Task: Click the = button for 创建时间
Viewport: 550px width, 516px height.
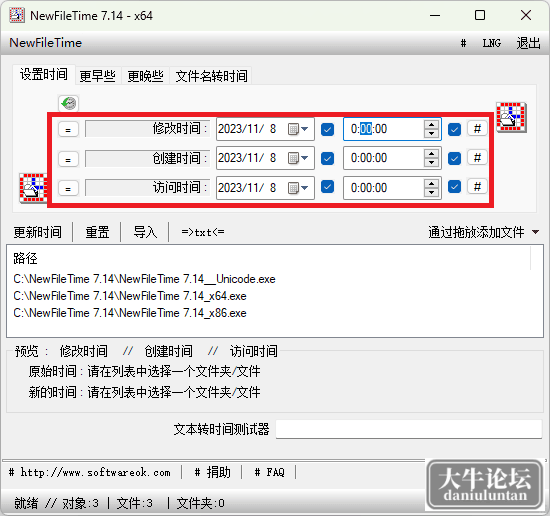Action: 68,159
